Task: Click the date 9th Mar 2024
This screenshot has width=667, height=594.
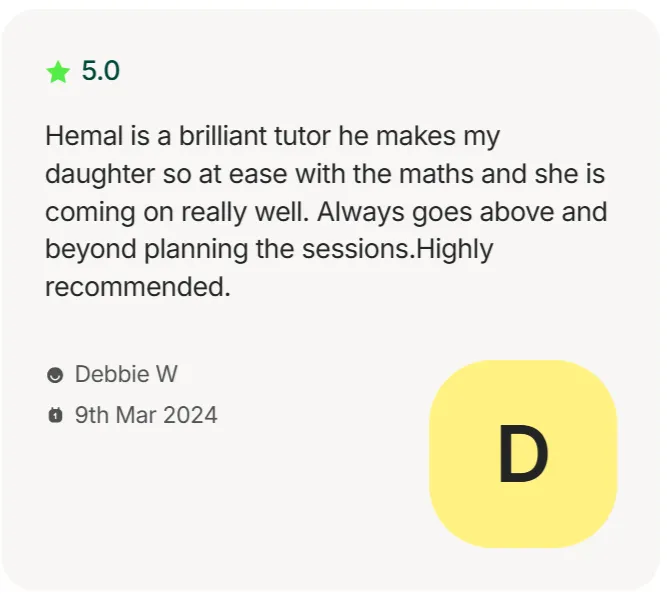Action: tap(146, 415)
